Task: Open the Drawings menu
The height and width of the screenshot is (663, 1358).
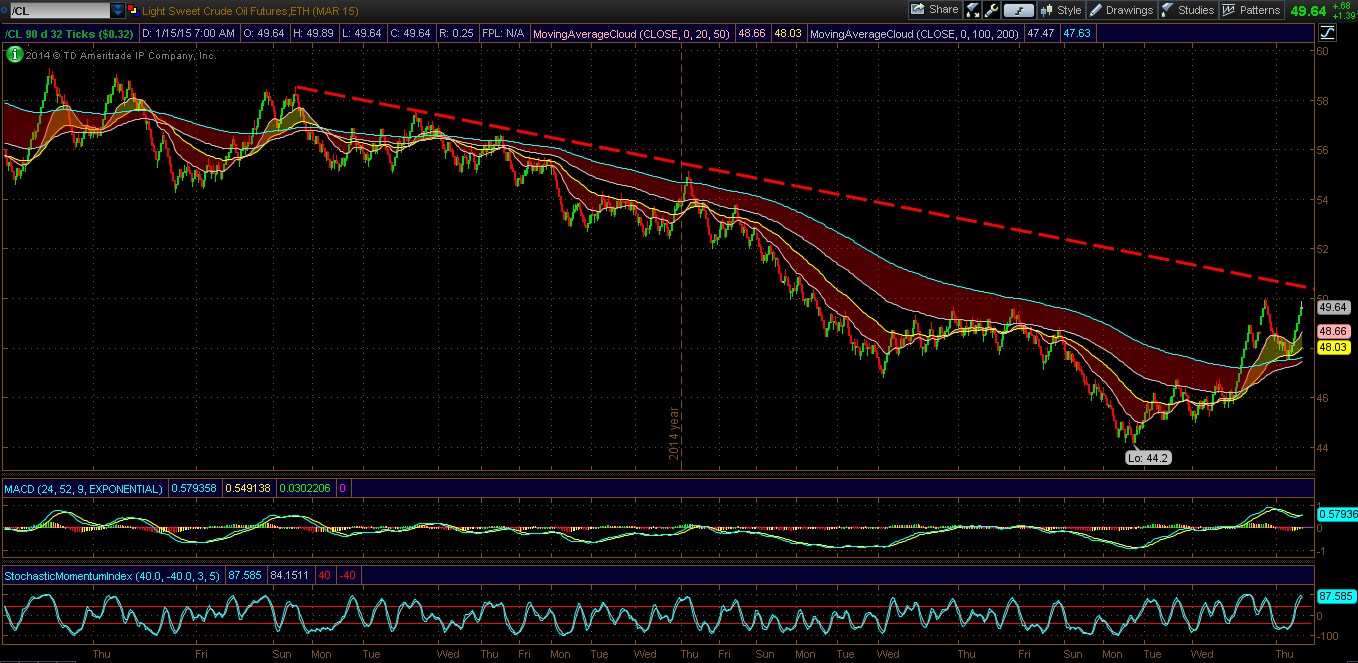Action: click(1121, 10)
